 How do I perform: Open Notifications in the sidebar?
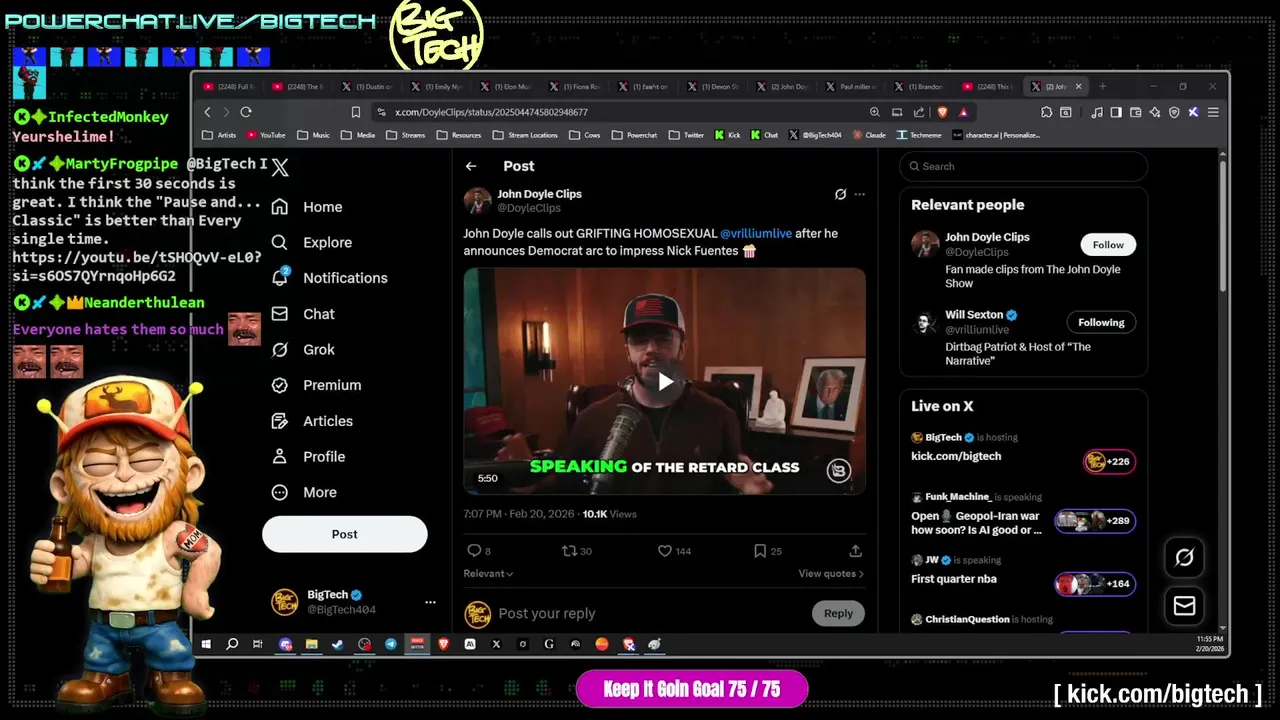click(x=329, y=278)
